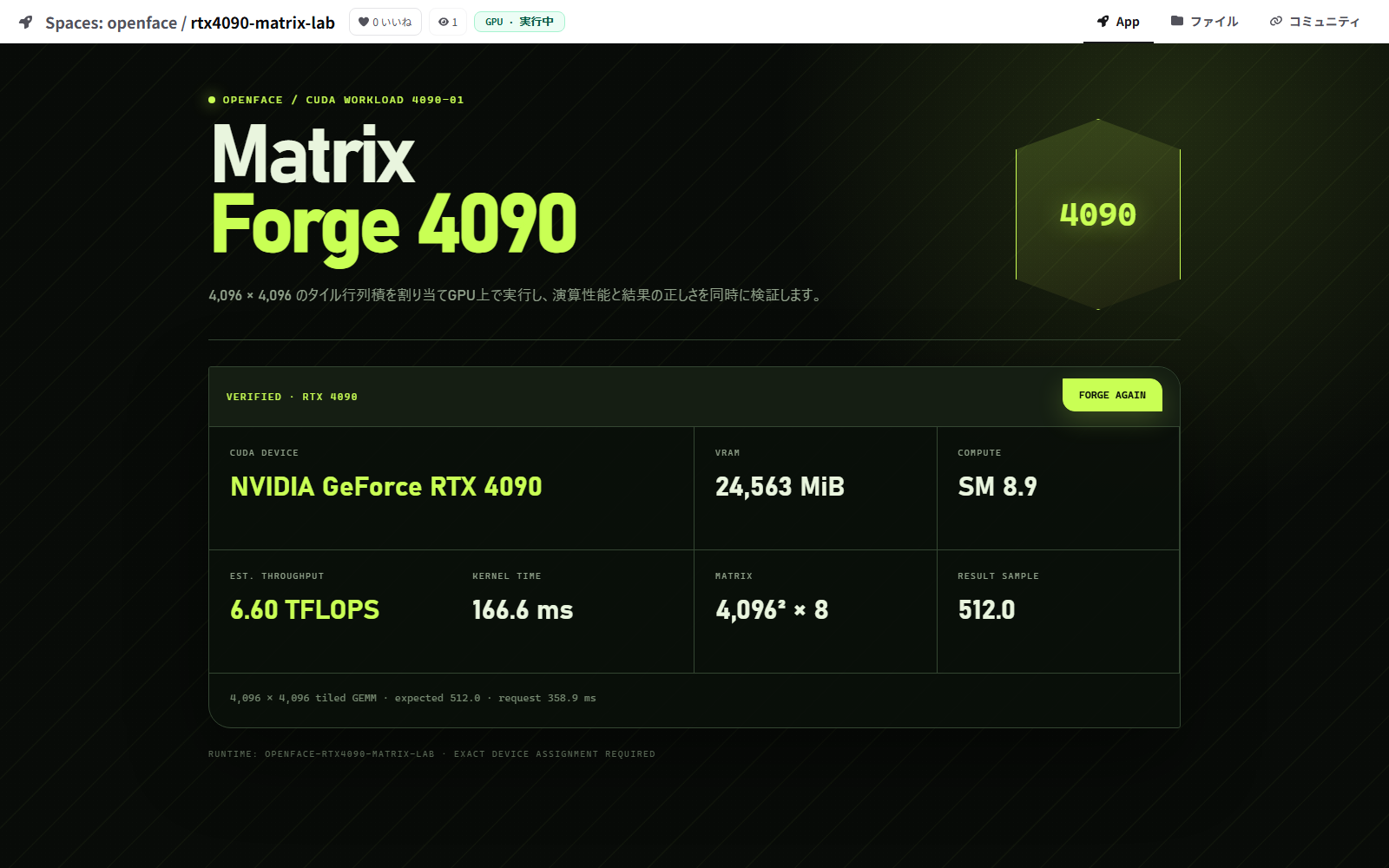
Task: Click the COMPUTE label
Action: (979, 453)
